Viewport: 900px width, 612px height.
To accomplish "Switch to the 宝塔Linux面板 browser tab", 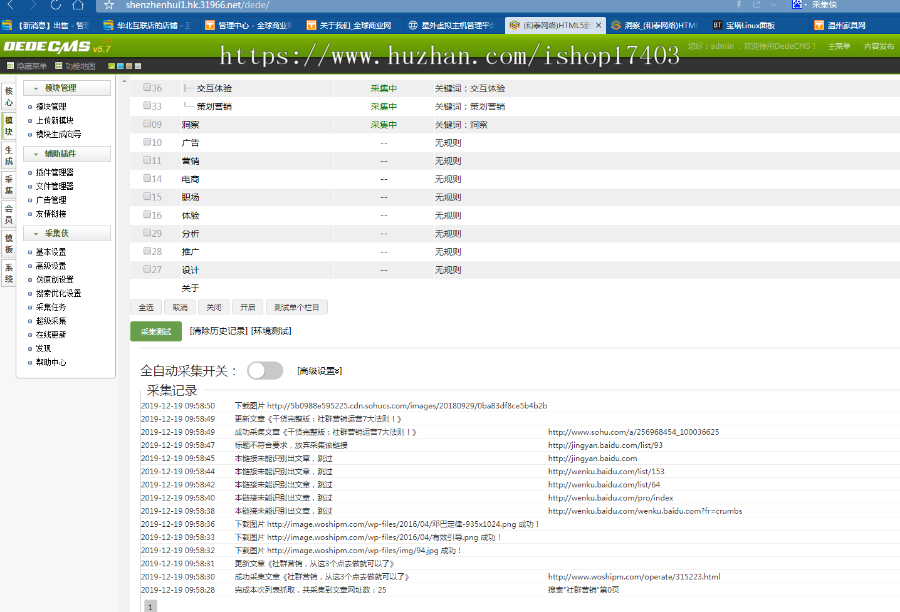I will pos(745,24).
